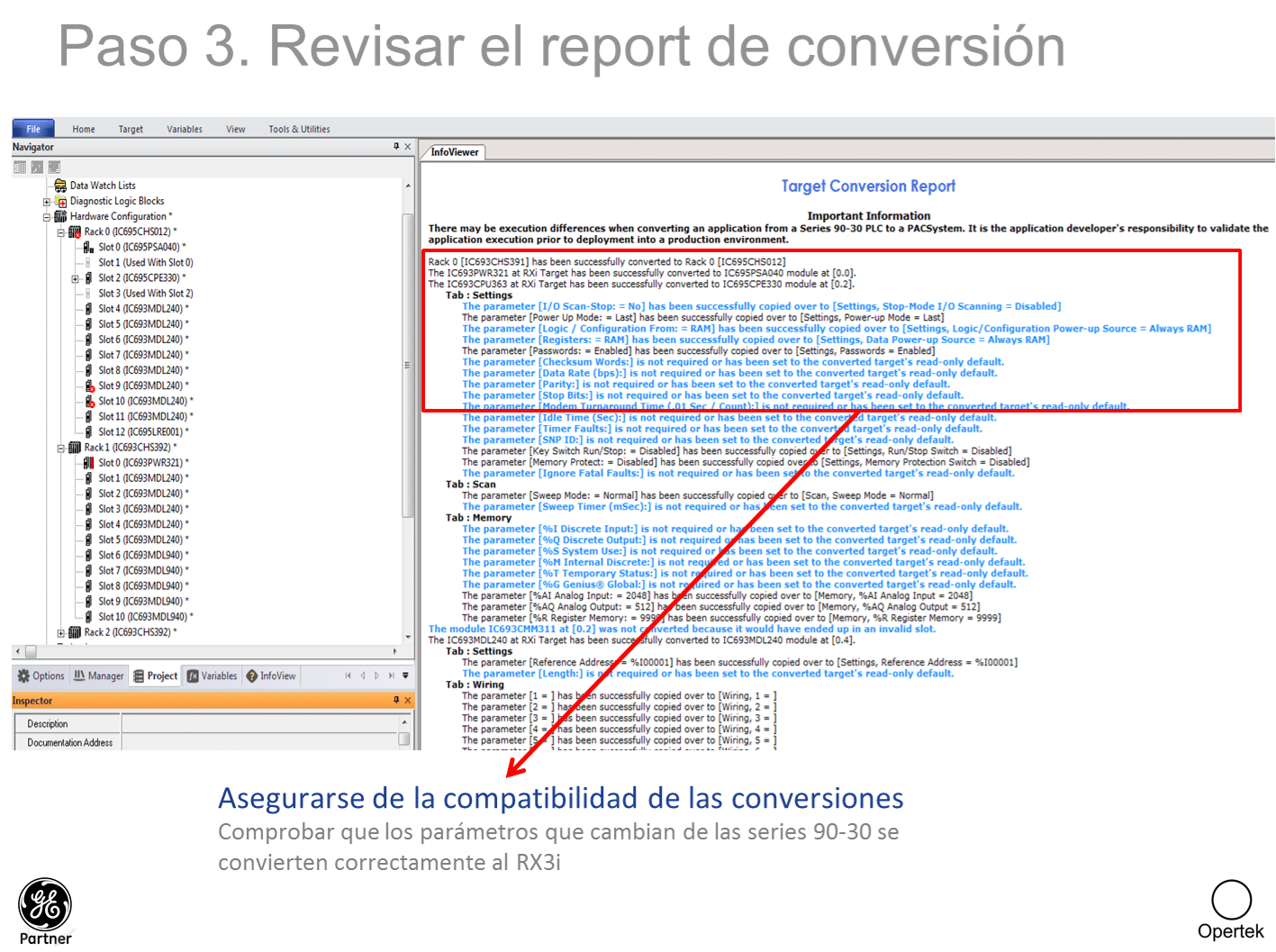This screenshot has height=952, width=1276.
Task: Collapse the Hardware Configuration node
Action: tap(47, 217)
